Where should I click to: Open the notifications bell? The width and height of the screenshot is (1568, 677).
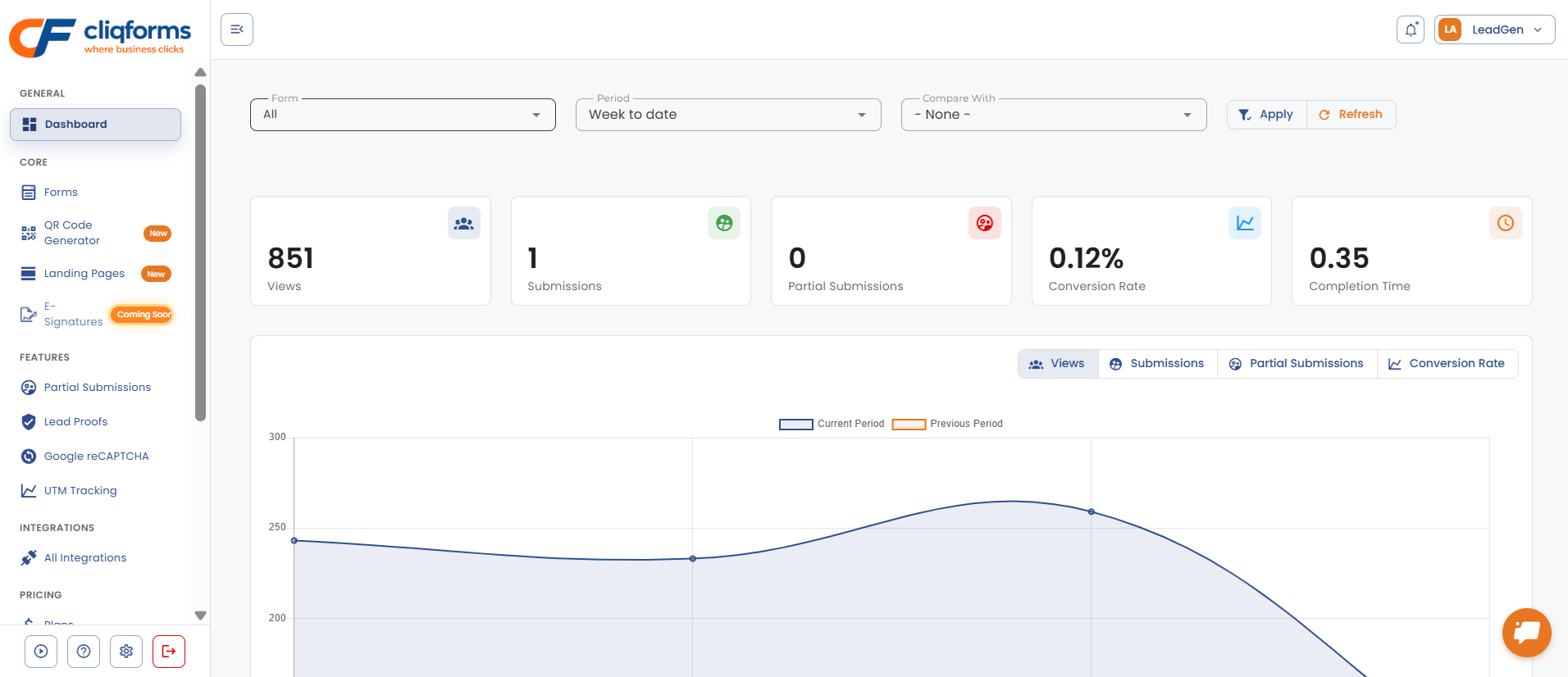click(x=1411, y=30)
